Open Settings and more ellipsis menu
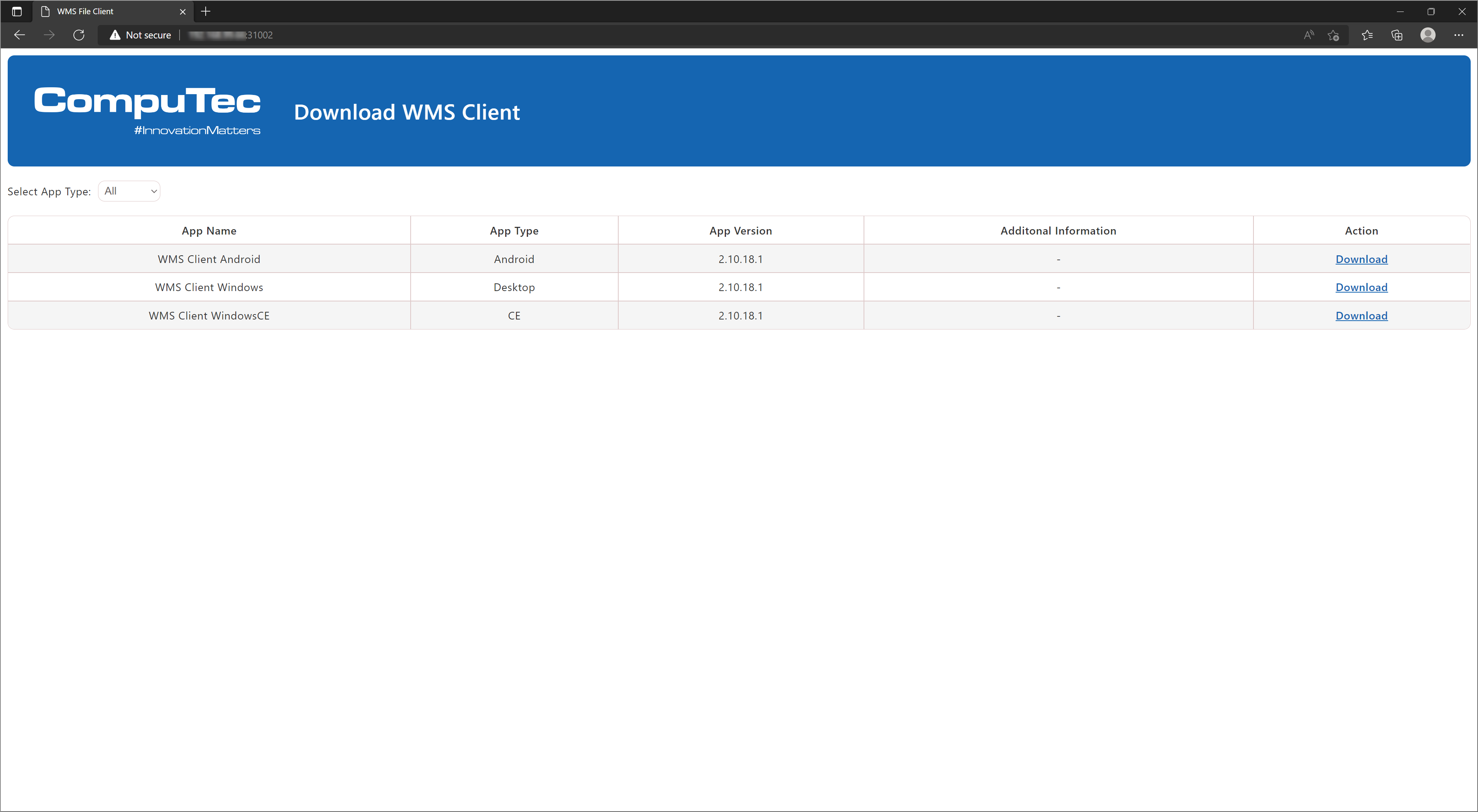1478x812 pixels. [1458, 35]
